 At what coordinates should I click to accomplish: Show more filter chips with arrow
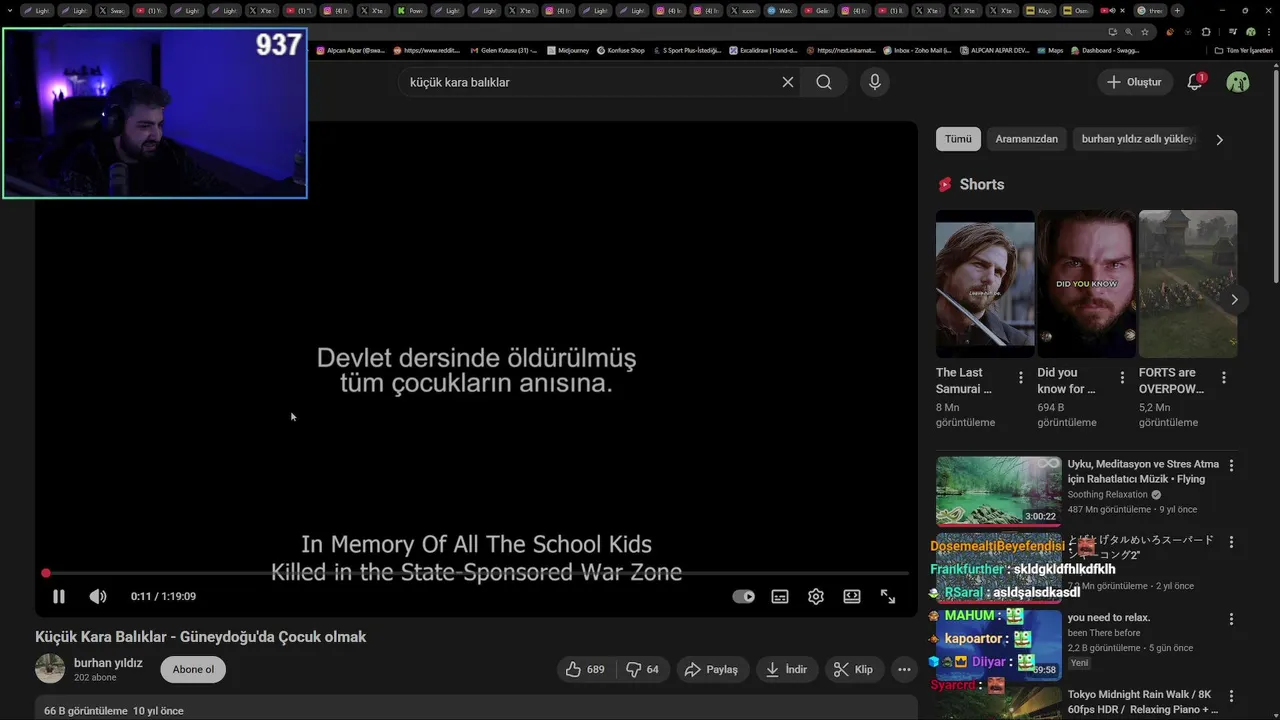click(1219, 140)
